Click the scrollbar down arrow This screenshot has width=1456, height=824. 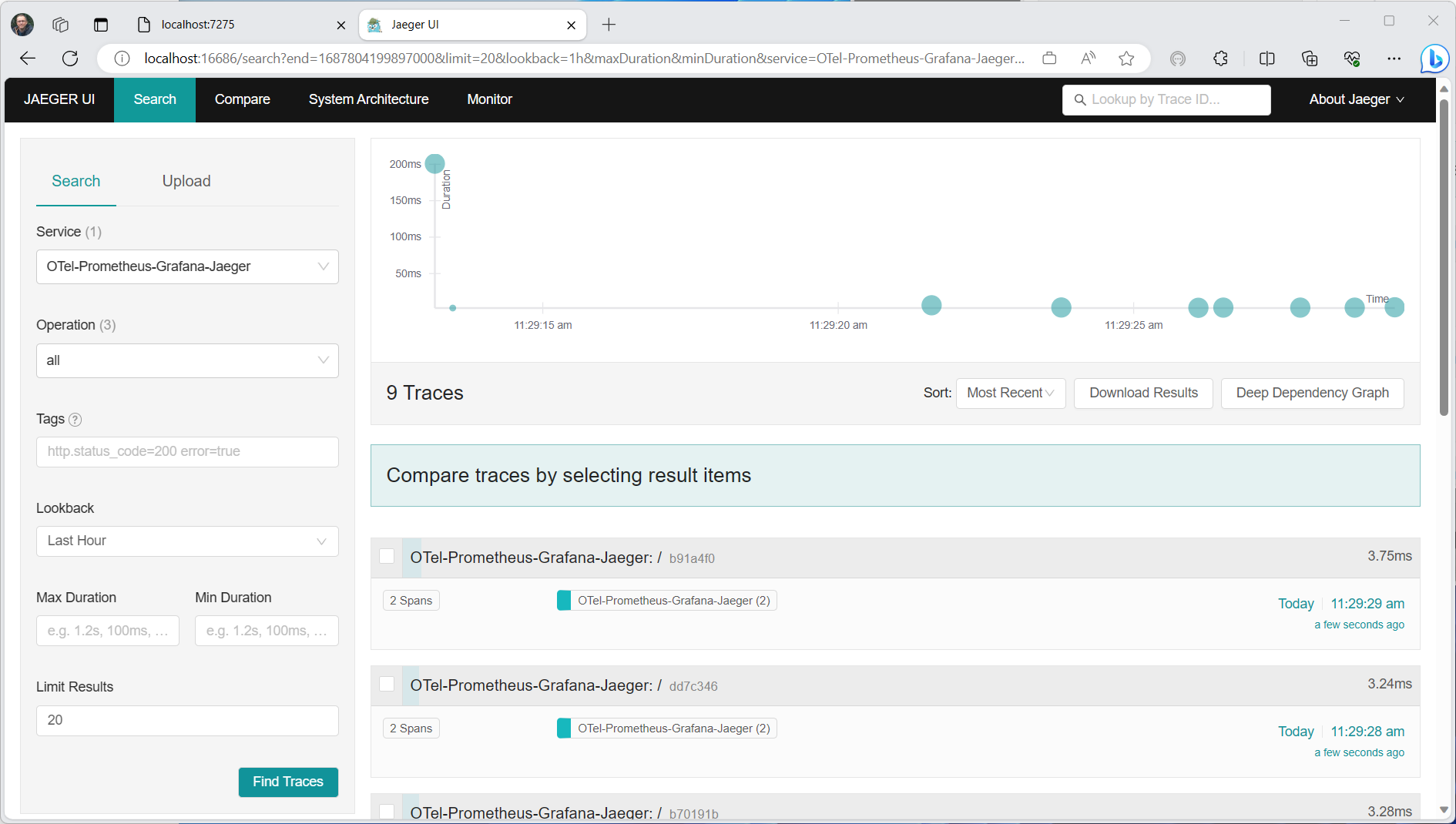(x=1444, y=809)
